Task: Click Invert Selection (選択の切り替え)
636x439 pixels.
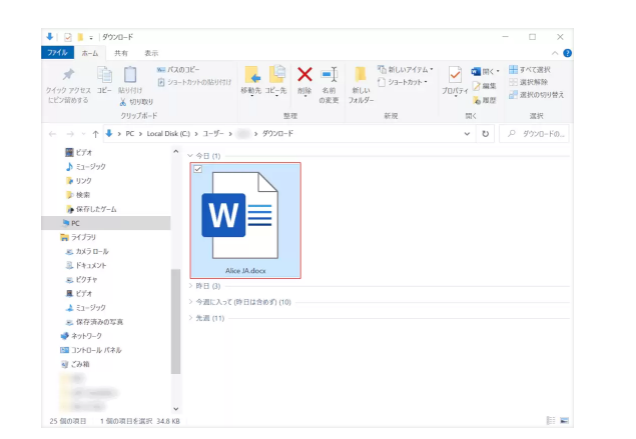Action: (x=540, y=95)
